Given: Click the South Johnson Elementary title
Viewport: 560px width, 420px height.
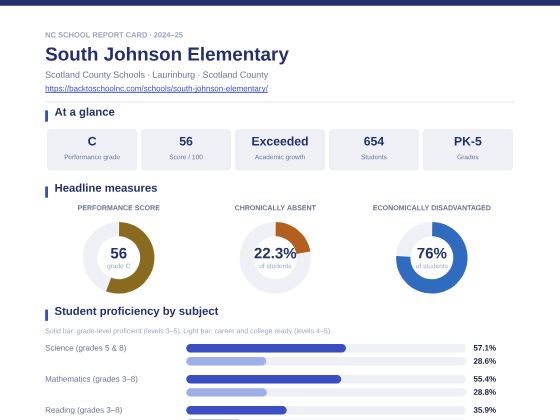Looking at the screenshot, I should point(167,54).
